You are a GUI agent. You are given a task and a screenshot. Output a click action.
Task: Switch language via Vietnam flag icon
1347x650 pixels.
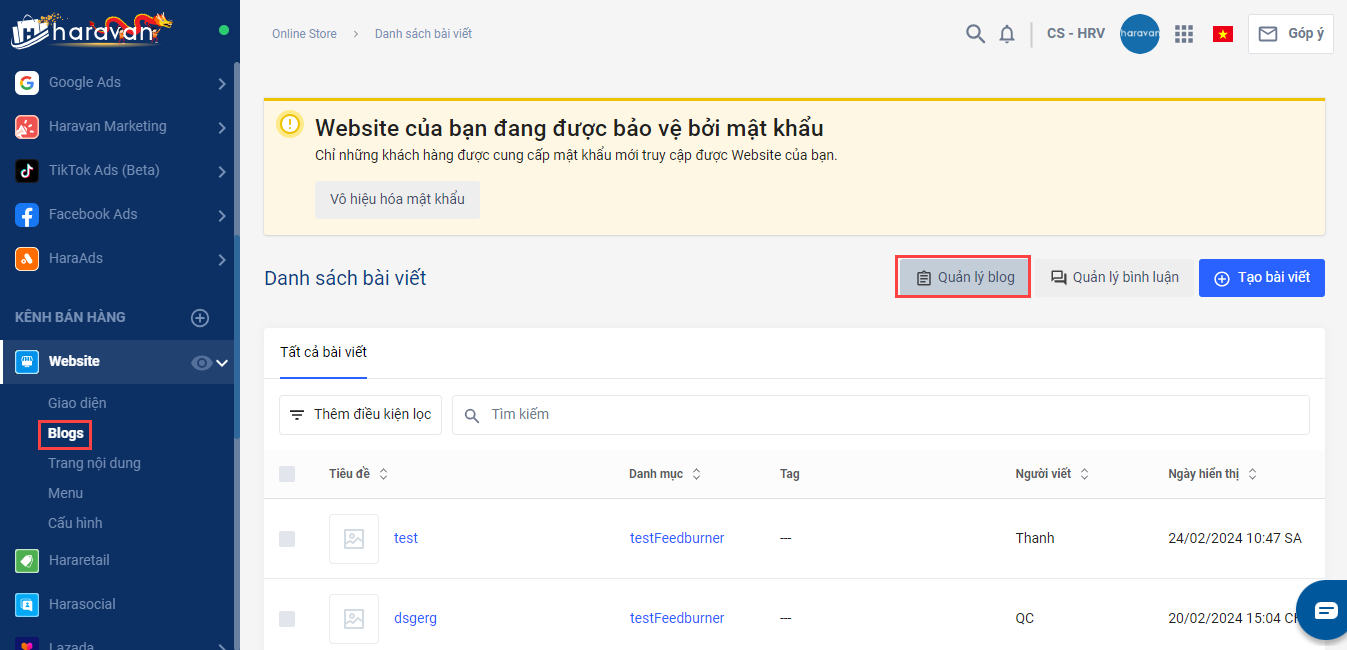1222,34
